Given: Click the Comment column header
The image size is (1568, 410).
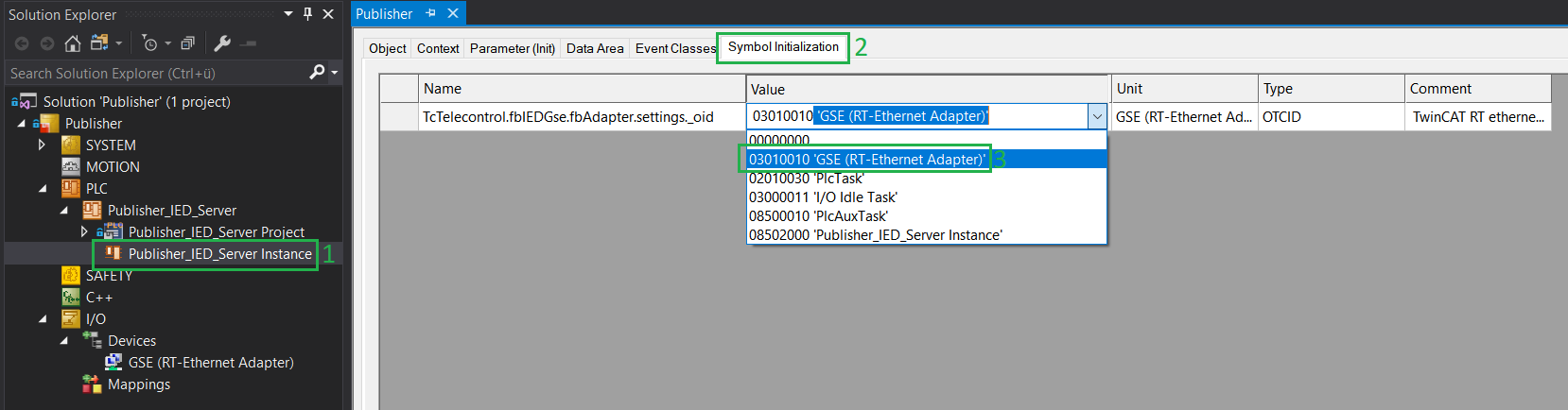Looking at the screenshot, I should click(x=1478, y=89).
